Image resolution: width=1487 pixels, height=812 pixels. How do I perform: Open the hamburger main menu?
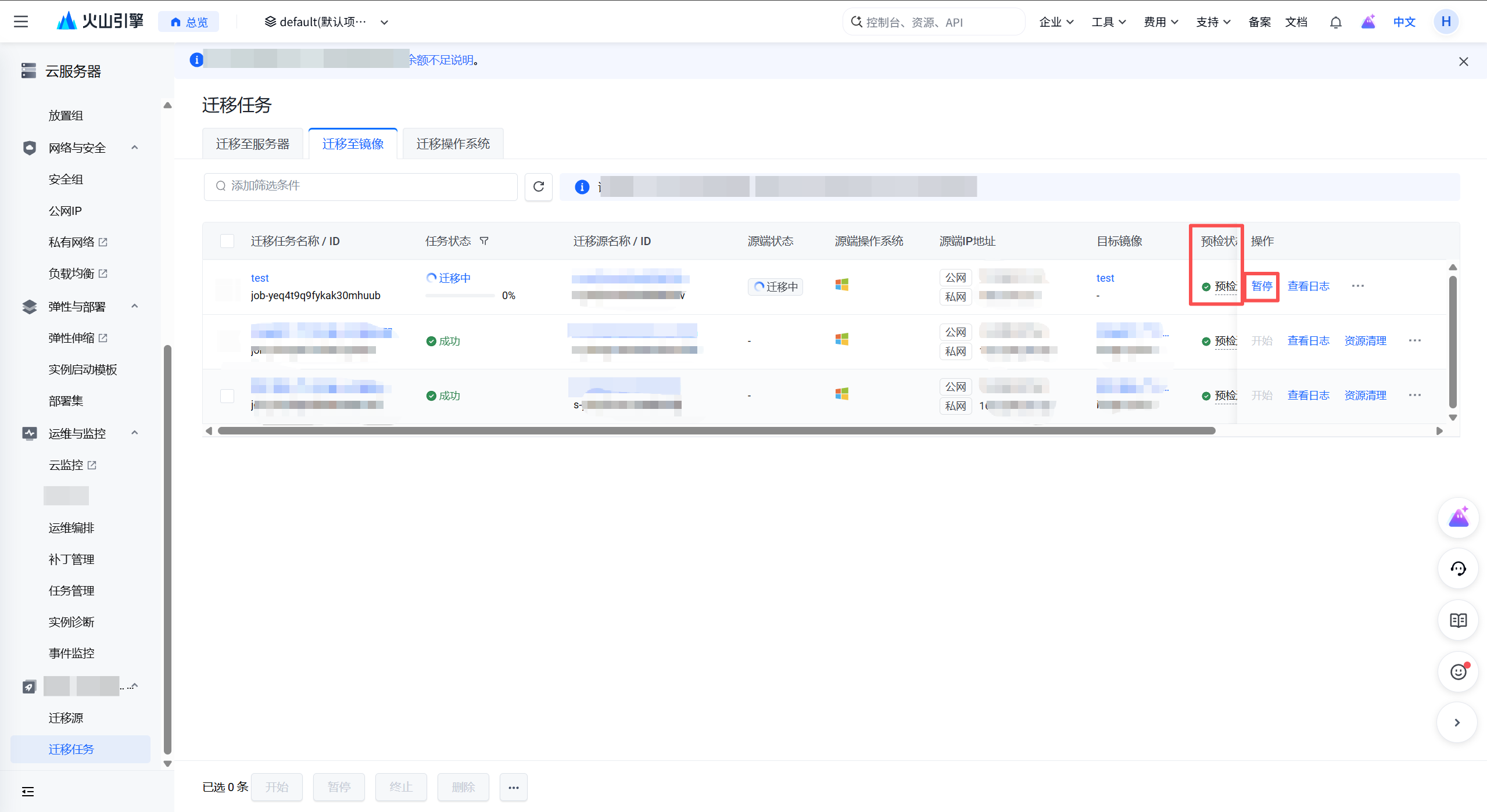click(21, 22)
